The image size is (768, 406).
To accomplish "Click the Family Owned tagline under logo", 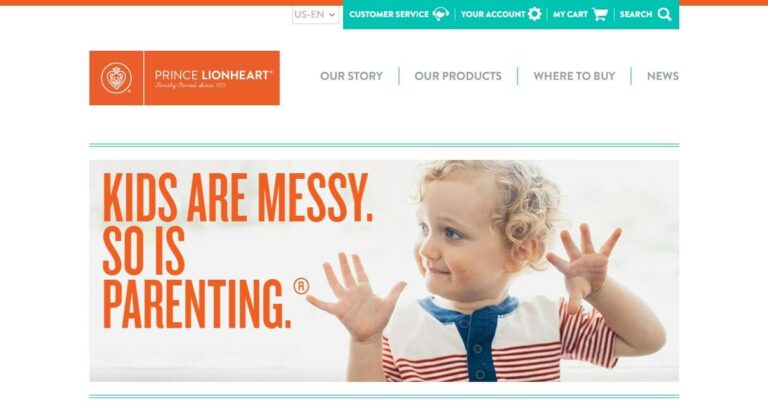I will [x=191, y=86].
